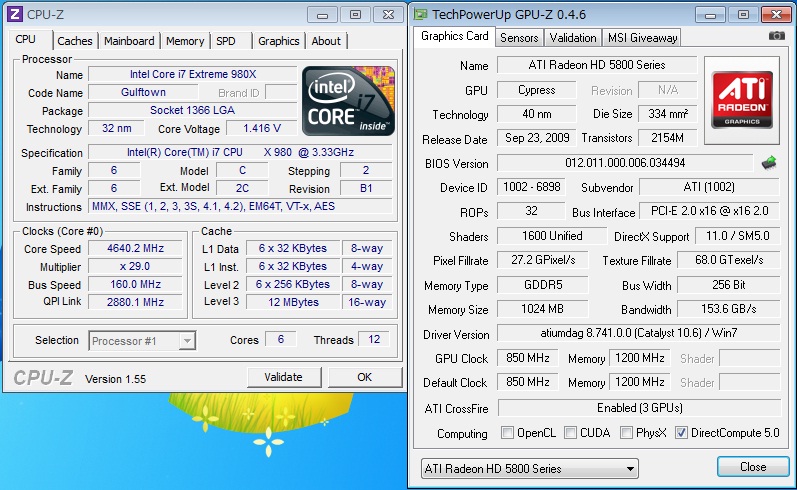Image resolution: width=797 pixels, height=490 pixels.
Task: Click the Transistors 2154M value
Action: (x=667, y=138)
